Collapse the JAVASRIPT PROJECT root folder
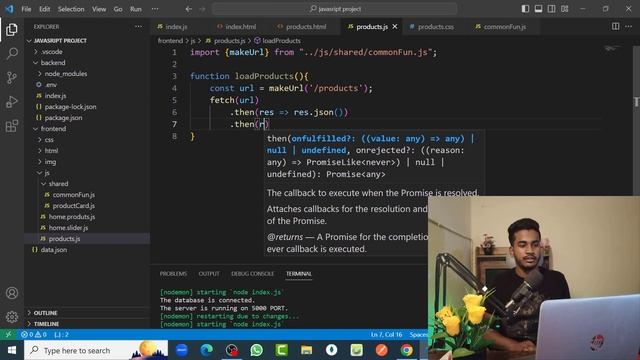The height and width of the screenshot is (360, 640). 87,41
